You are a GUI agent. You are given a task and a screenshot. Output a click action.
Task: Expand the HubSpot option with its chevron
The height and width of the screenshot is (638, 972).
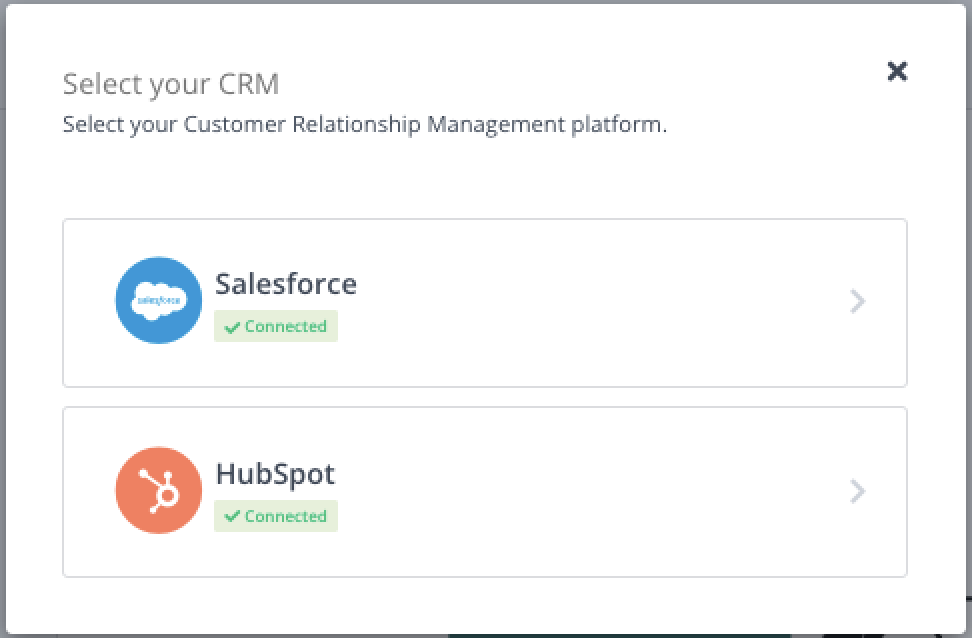[857, 491]
